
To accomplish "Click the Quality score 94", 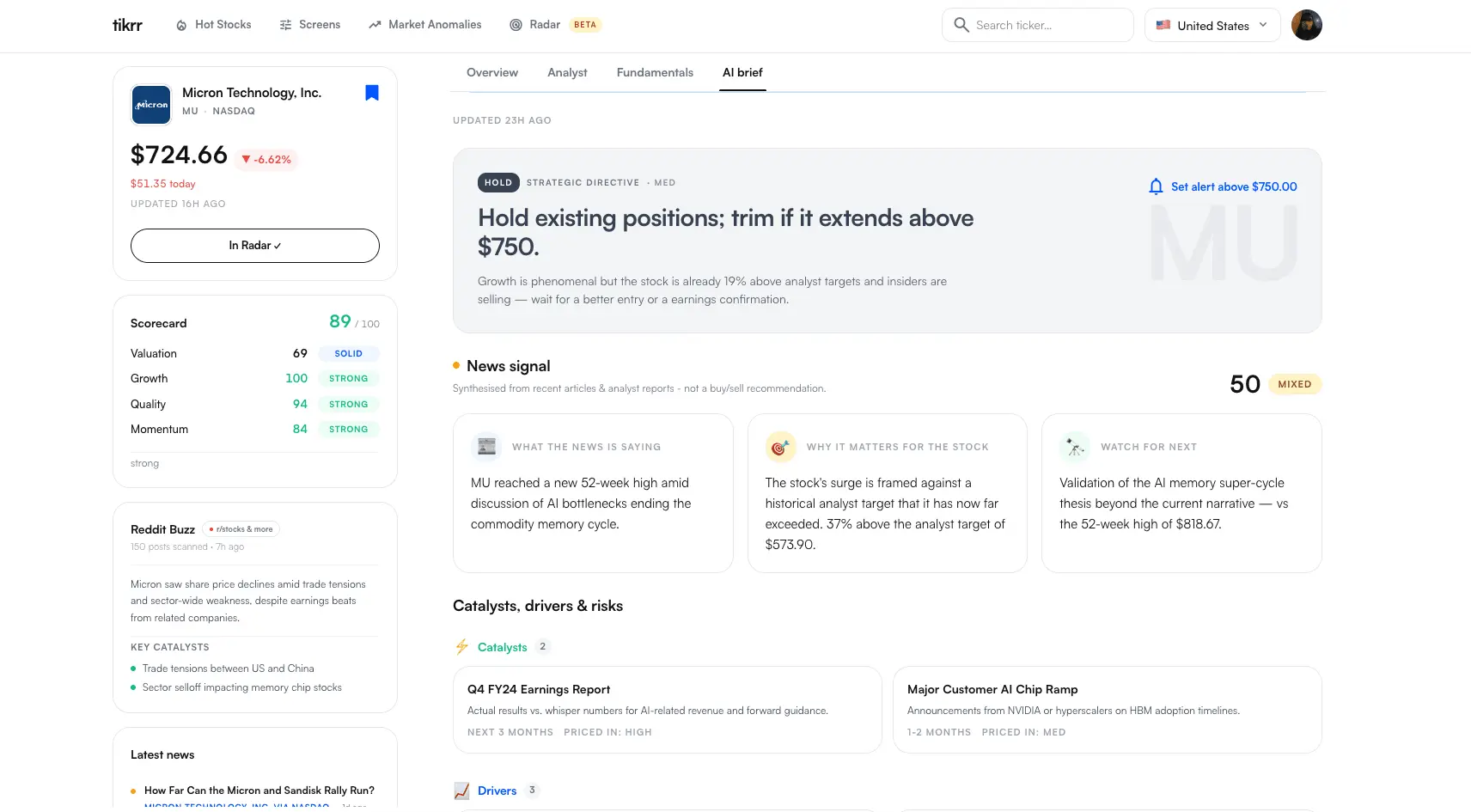I will tap(300, 404).
